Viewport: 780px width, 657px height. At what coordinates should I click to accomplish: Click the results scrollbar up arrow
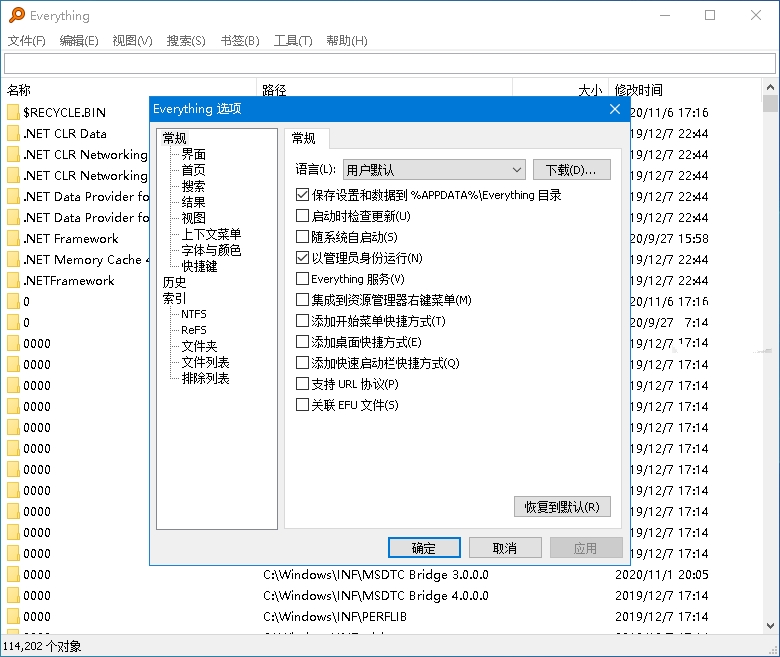[x=770, y=87]
